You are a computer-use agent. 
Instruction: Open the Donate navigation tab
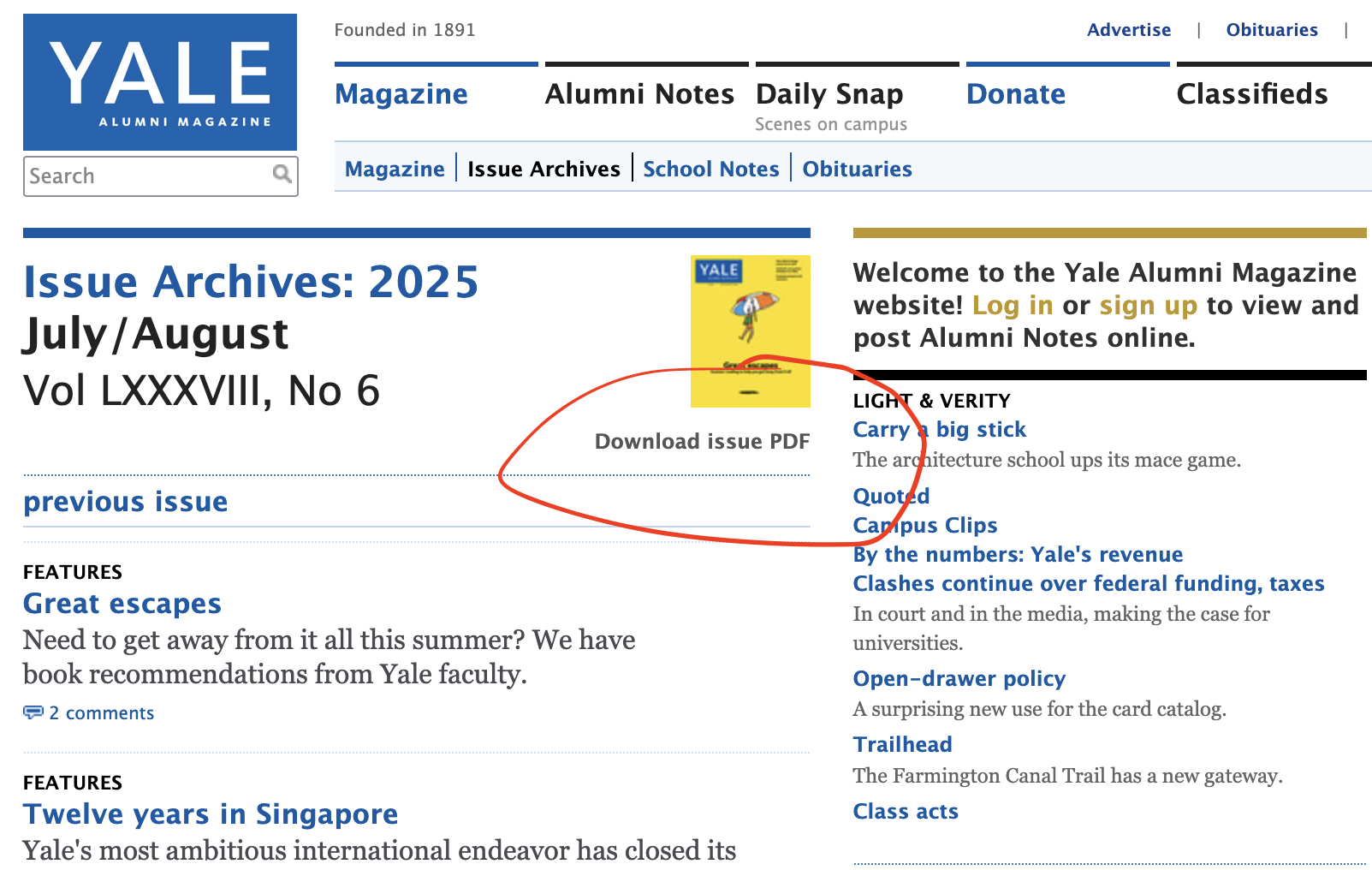(x=1016, y=93)
